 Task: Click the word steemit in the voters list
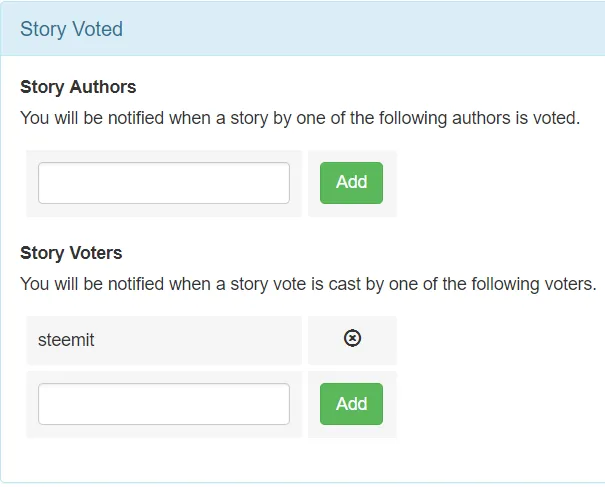coord(66,340)
